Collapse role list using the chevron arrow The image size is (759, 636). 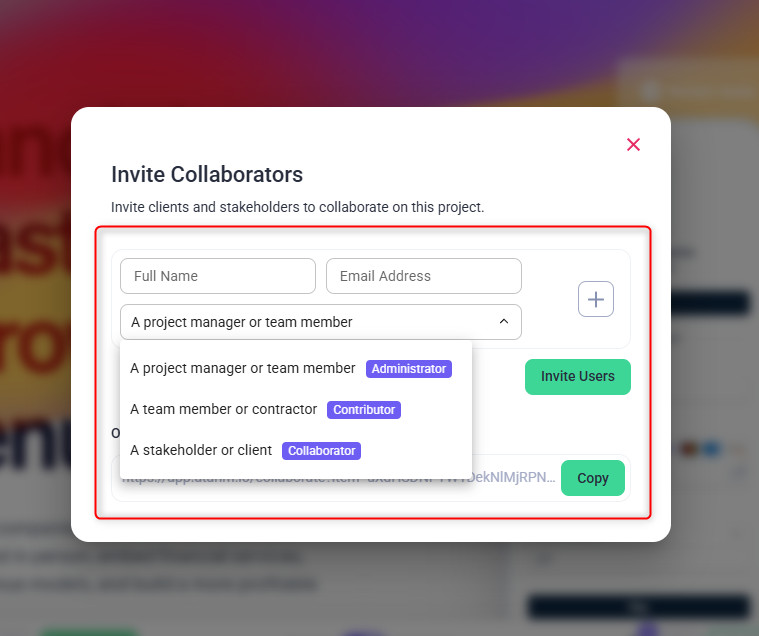click(x=503, y=321)
